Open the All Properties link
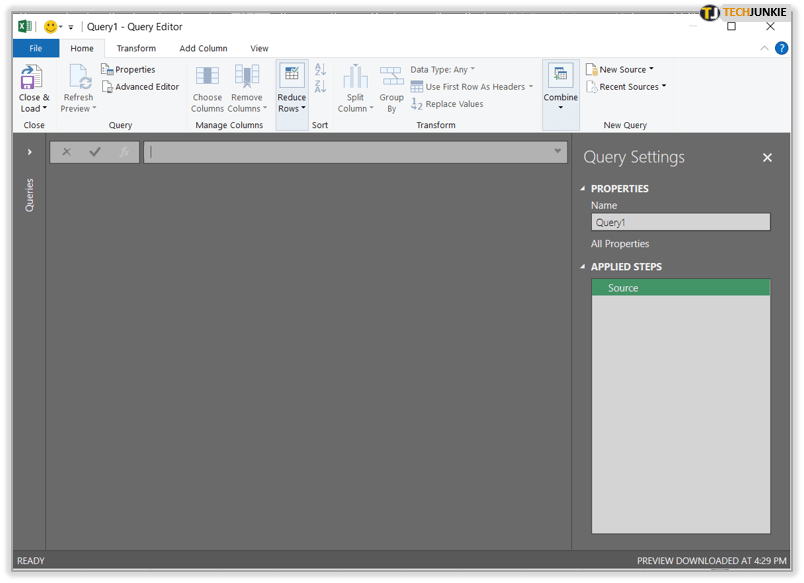 point(620,244)
